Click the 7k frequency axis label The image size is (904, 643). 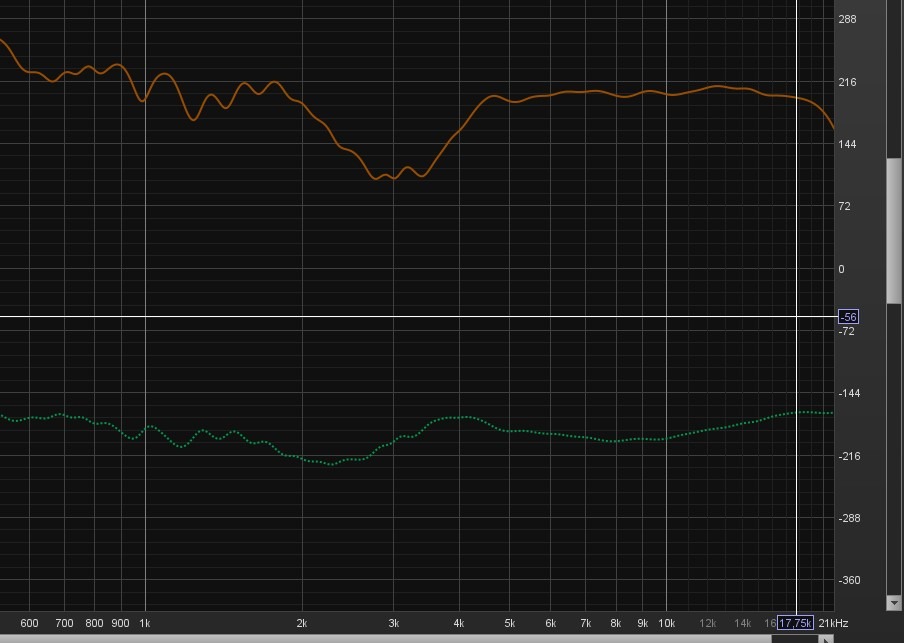pyautogui.click(x=586, y=623)
